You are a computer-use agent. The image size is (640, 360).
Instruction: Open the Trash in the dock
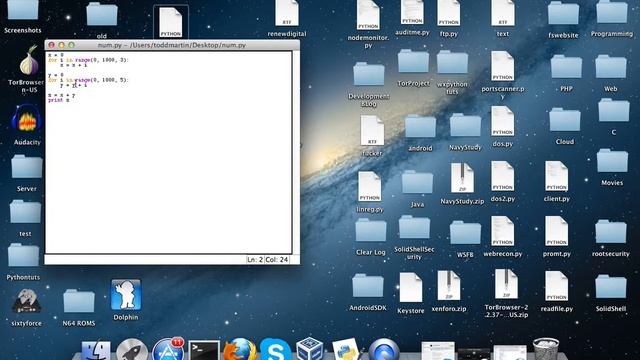tap(546, 349)
